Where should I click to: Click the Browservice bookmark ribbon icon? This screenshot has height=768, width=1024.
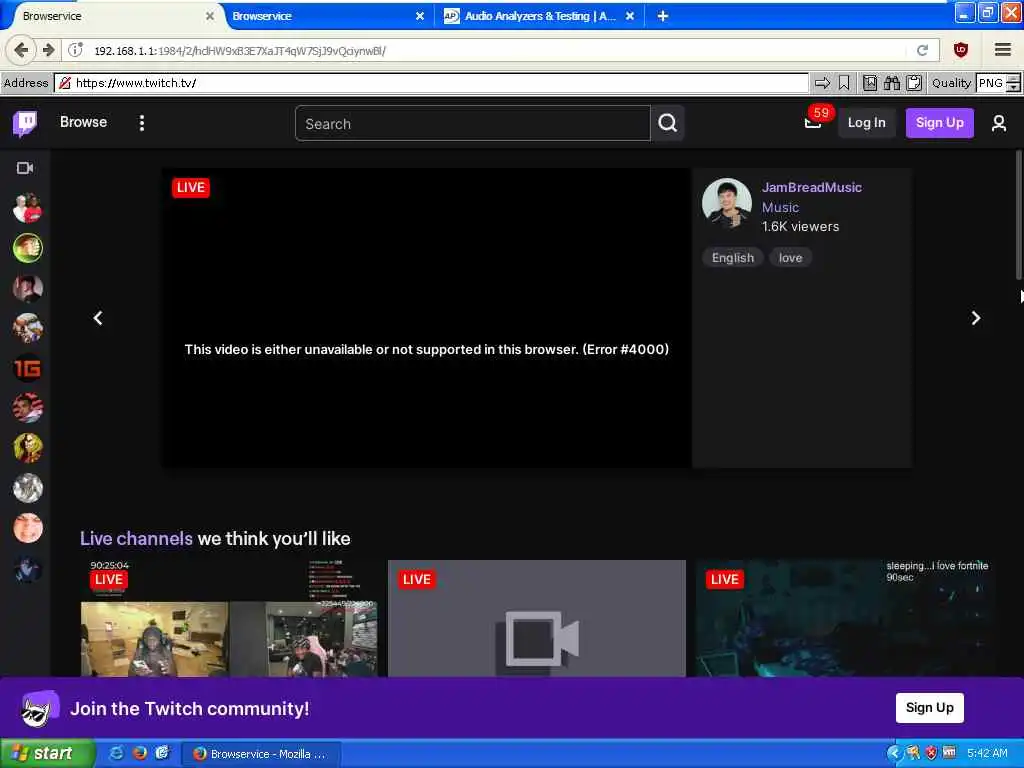coord(844,83)
